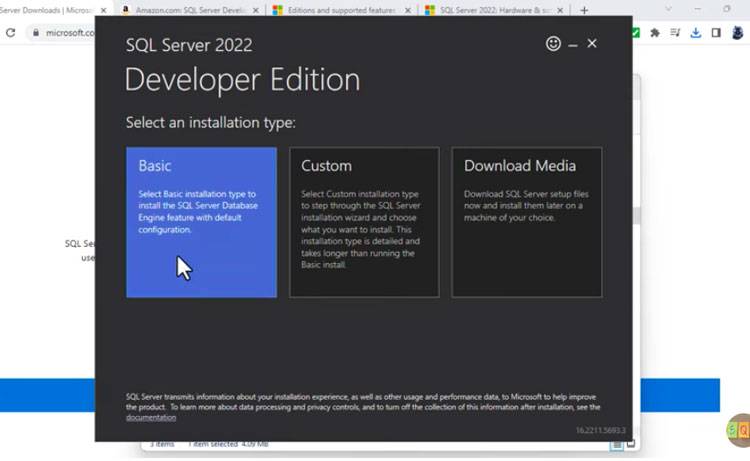This screenshot has width=750, height=461.
Task: Toggle the browser side panel icon
Action: click(716, 32)
